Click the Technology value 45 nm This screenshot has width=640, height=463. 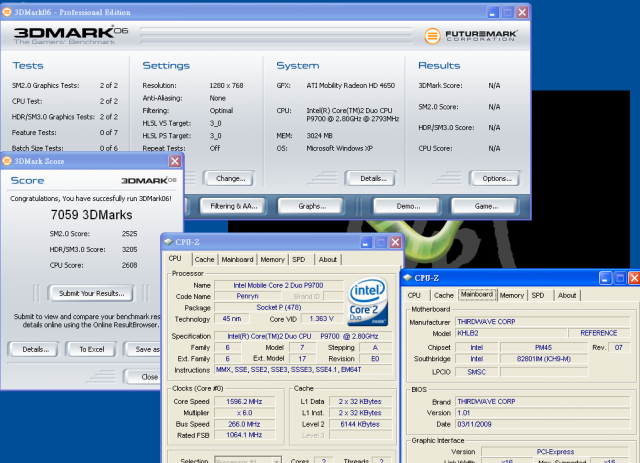tap(231, 319)
